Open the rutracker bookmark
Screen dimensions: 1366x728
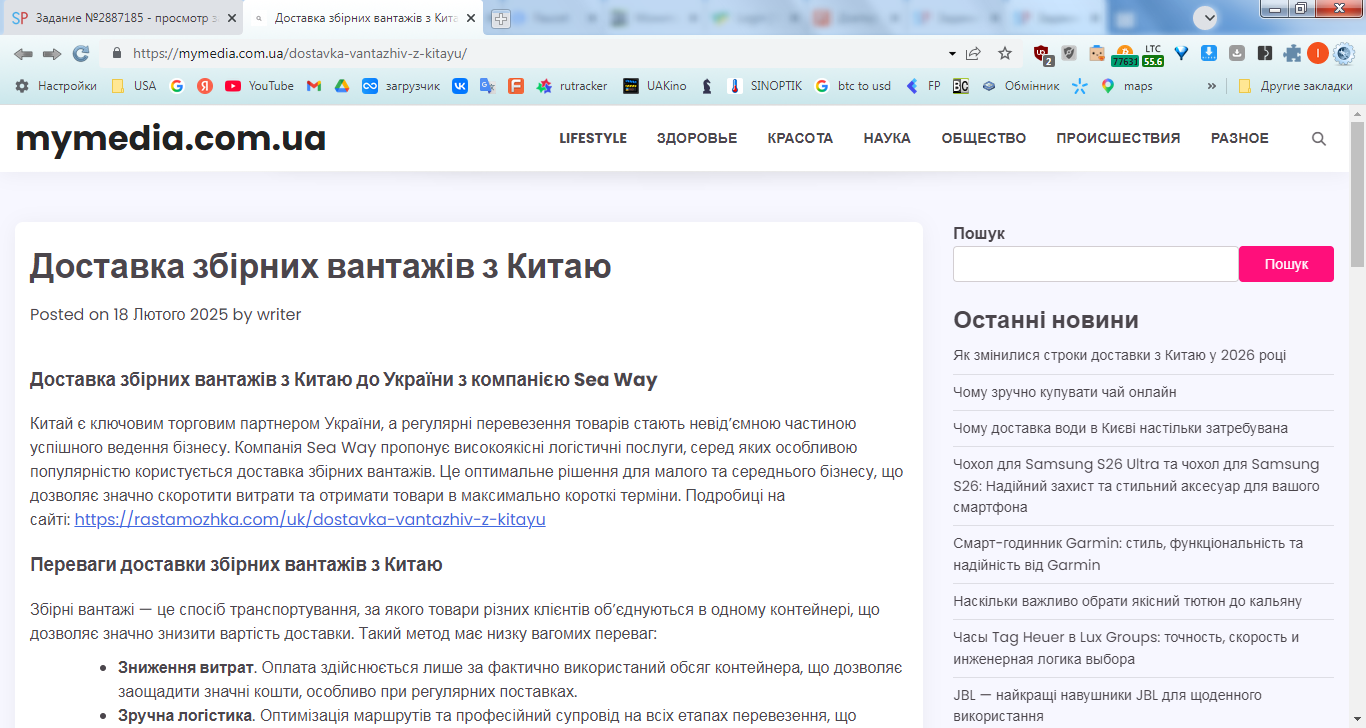click(572, 86)
